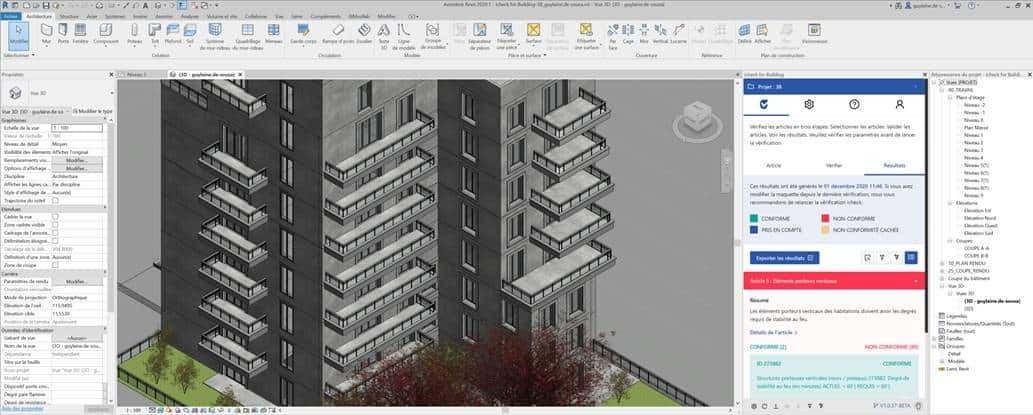Image resolution: width=1033 pixels, height=415 pixels.
Task: Select the Texte 3D tool
Action: (383, 36)
